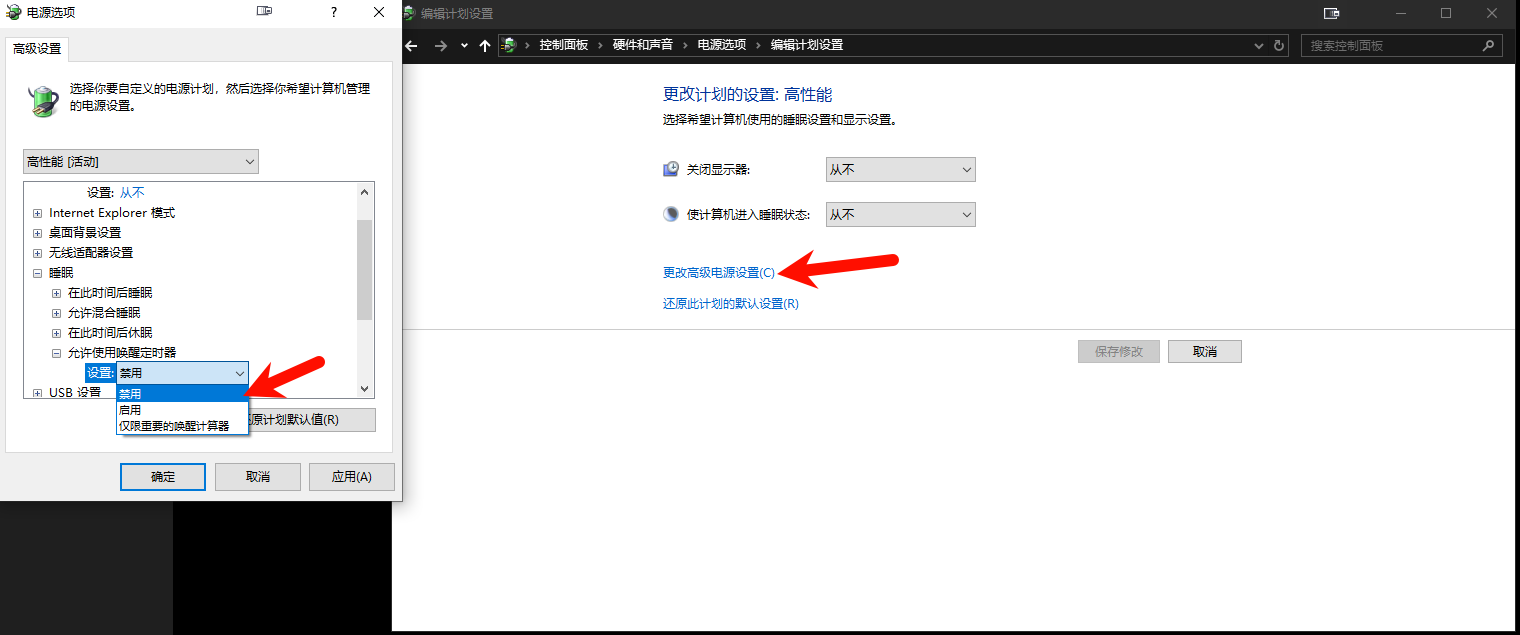Go forward in the Control Panel window
The width and height of the screenshot is (1520, 635).
tap(441, 46)
